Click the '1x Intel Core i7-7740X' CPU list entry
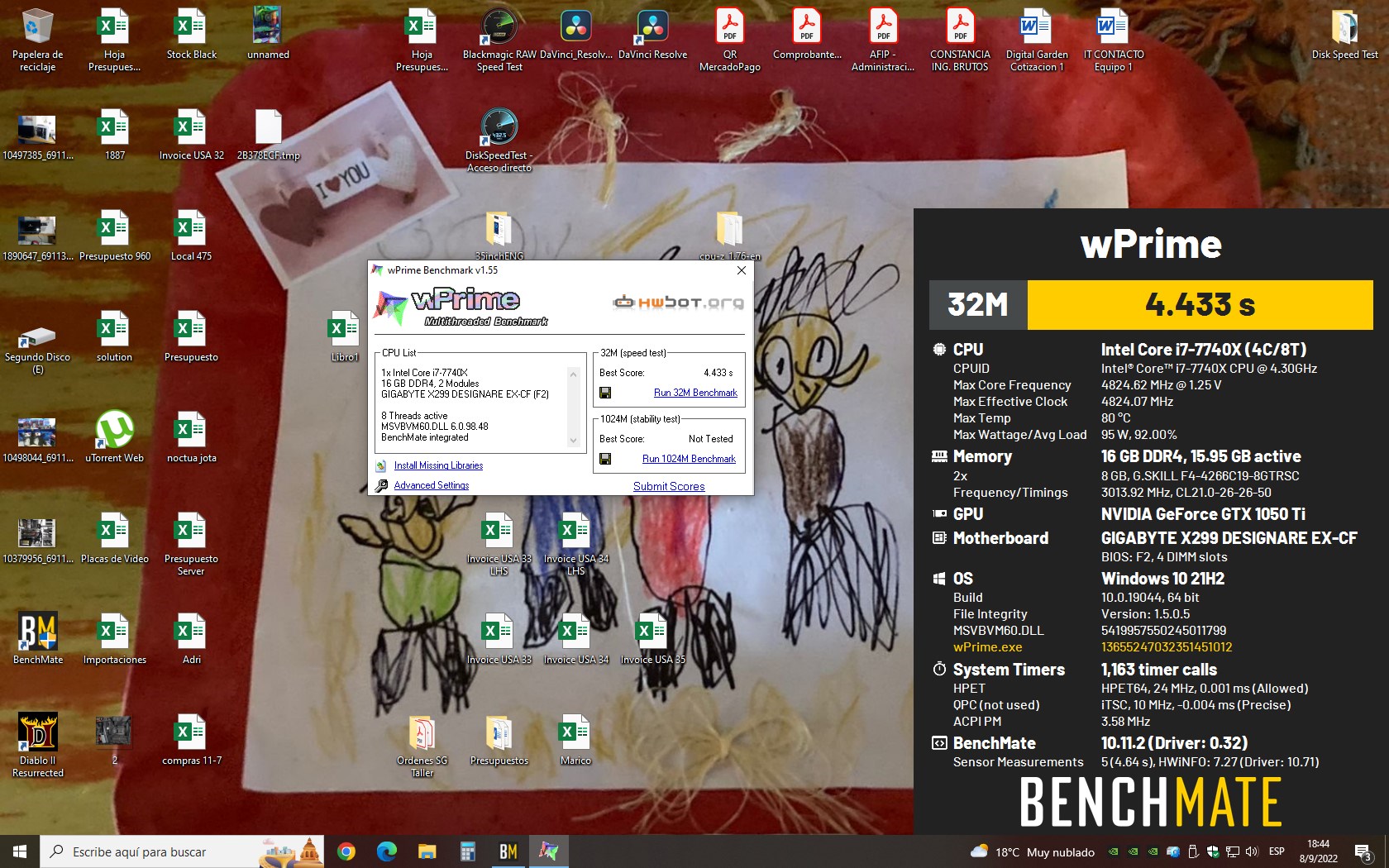 [424, 373]
